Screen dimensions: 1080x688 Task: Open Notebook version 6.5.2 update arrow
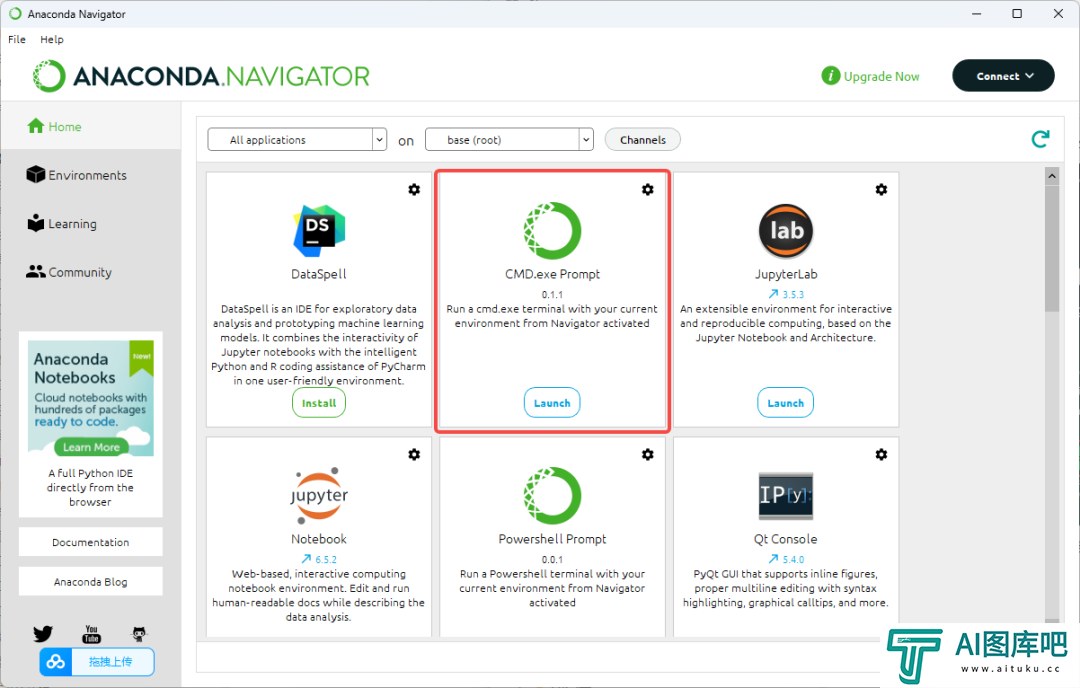coord(307,559)
